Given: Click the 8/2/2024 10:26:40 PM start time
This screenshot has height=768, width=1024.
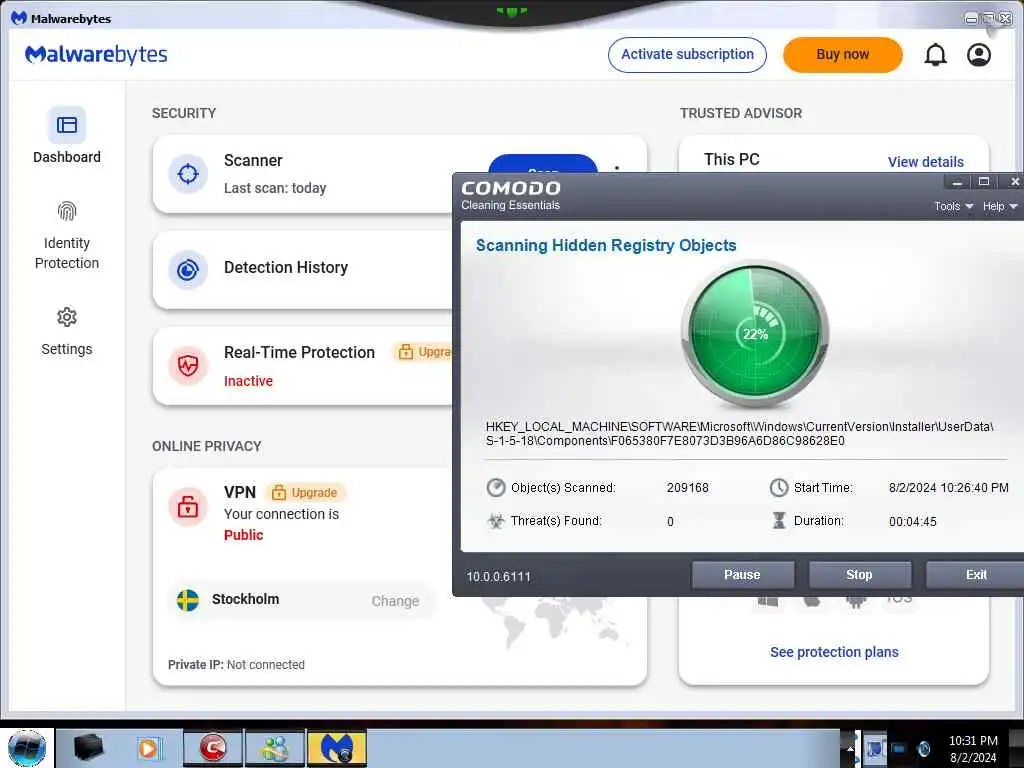Looking at the screenshot, I should click(948, 488).
